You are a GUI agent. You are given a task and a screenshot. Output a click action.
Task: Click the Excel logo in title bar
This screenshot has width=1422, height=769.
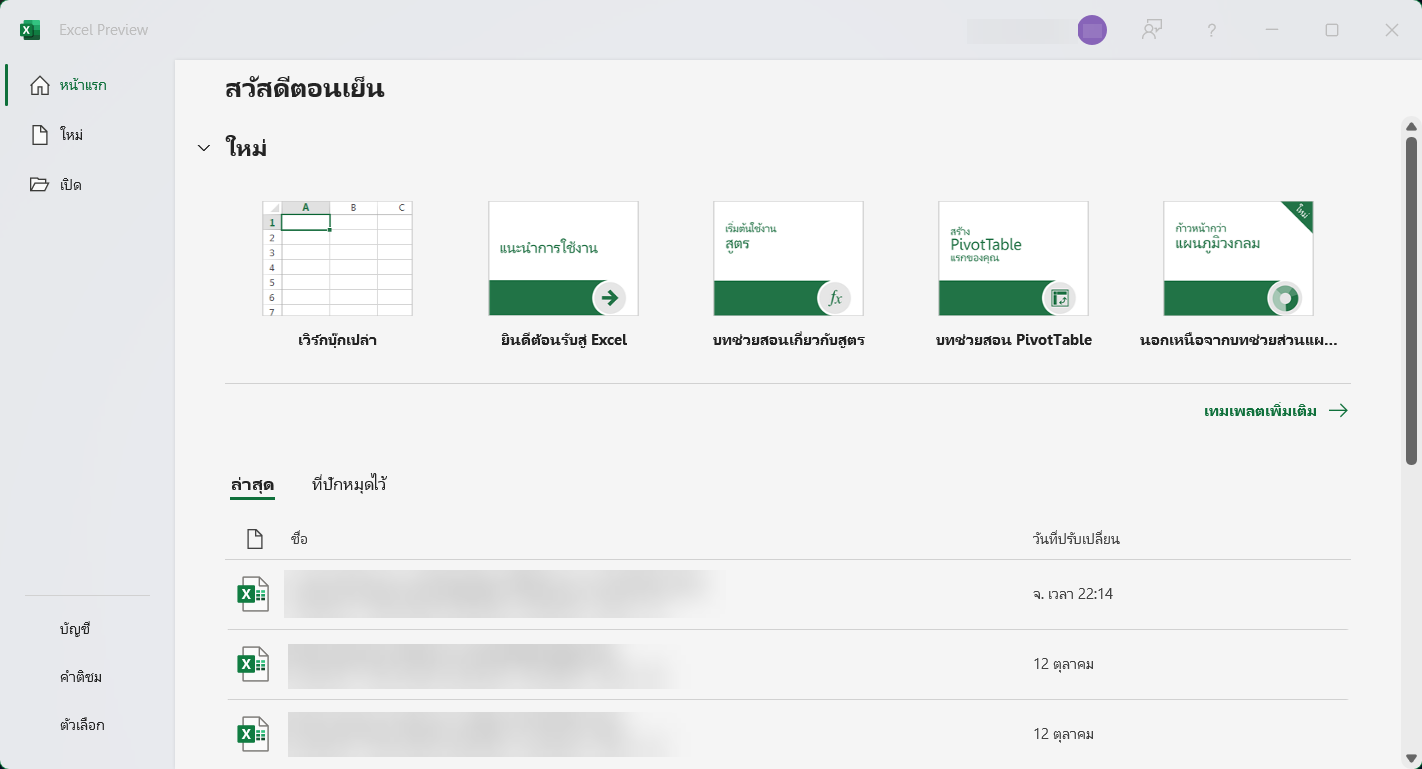click(30, 30)
